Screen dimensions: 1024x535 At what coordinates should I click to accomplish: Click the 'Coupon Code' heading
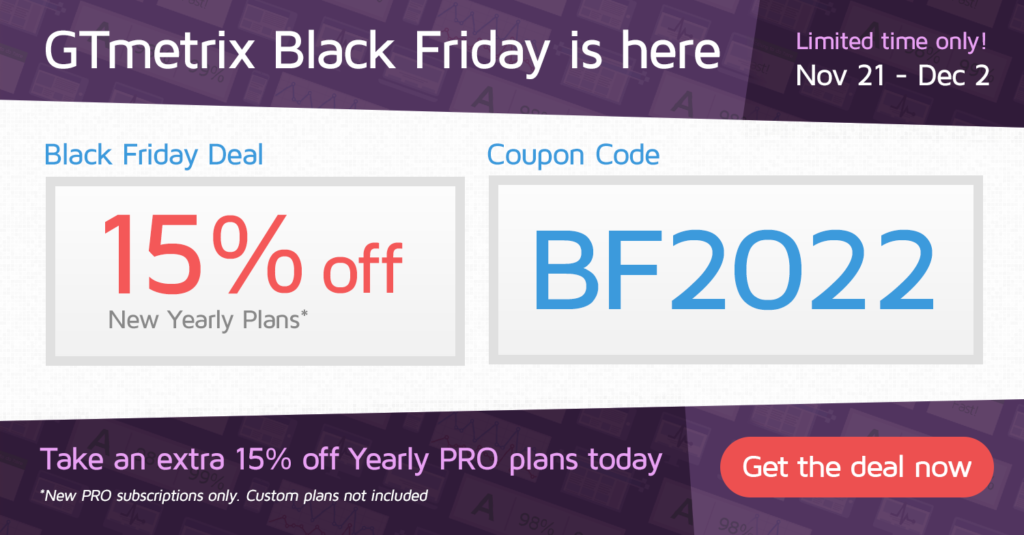click(573, 155)
